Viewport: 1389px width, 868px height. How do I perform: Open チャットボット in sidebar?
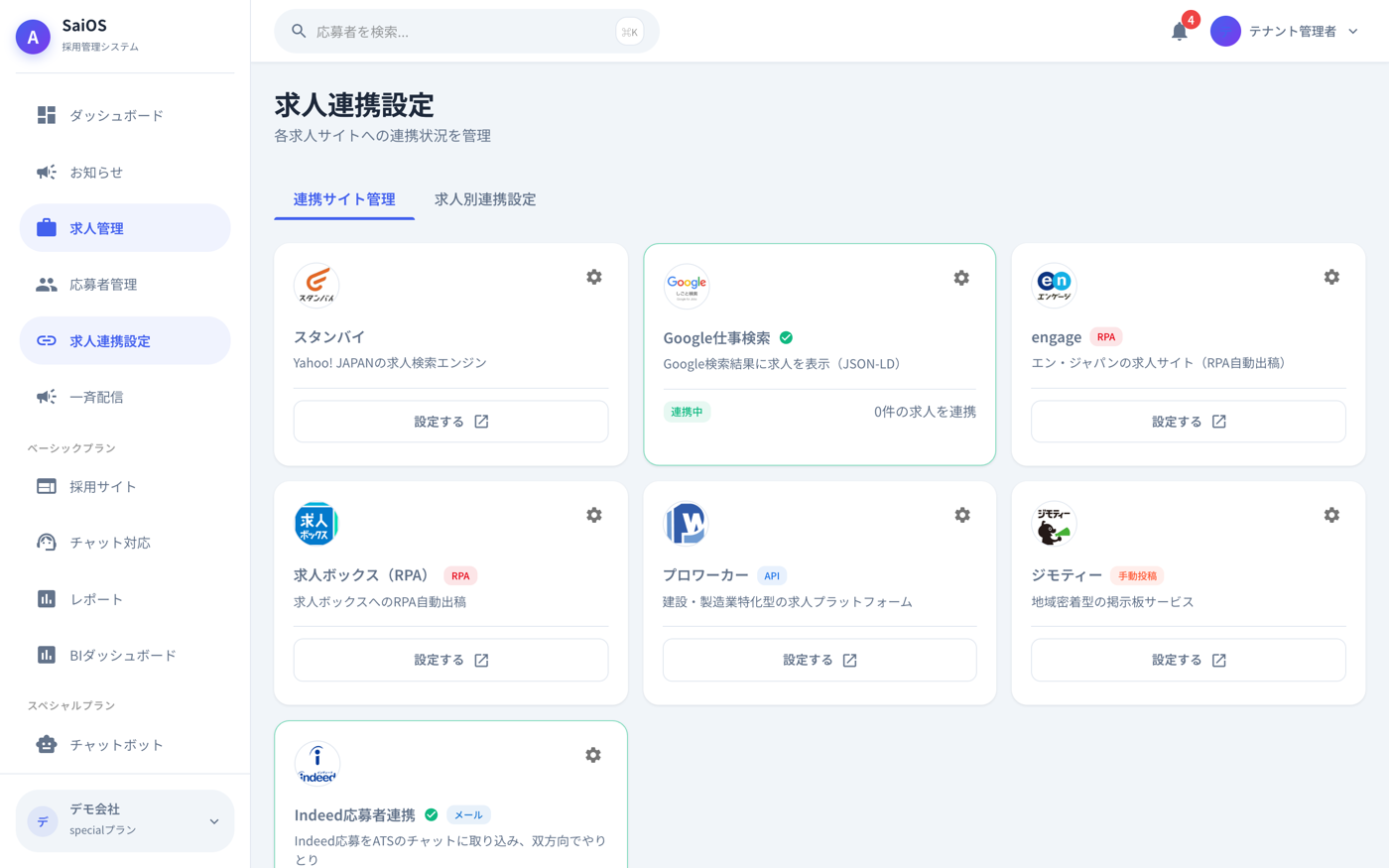(x=125, y=745)
